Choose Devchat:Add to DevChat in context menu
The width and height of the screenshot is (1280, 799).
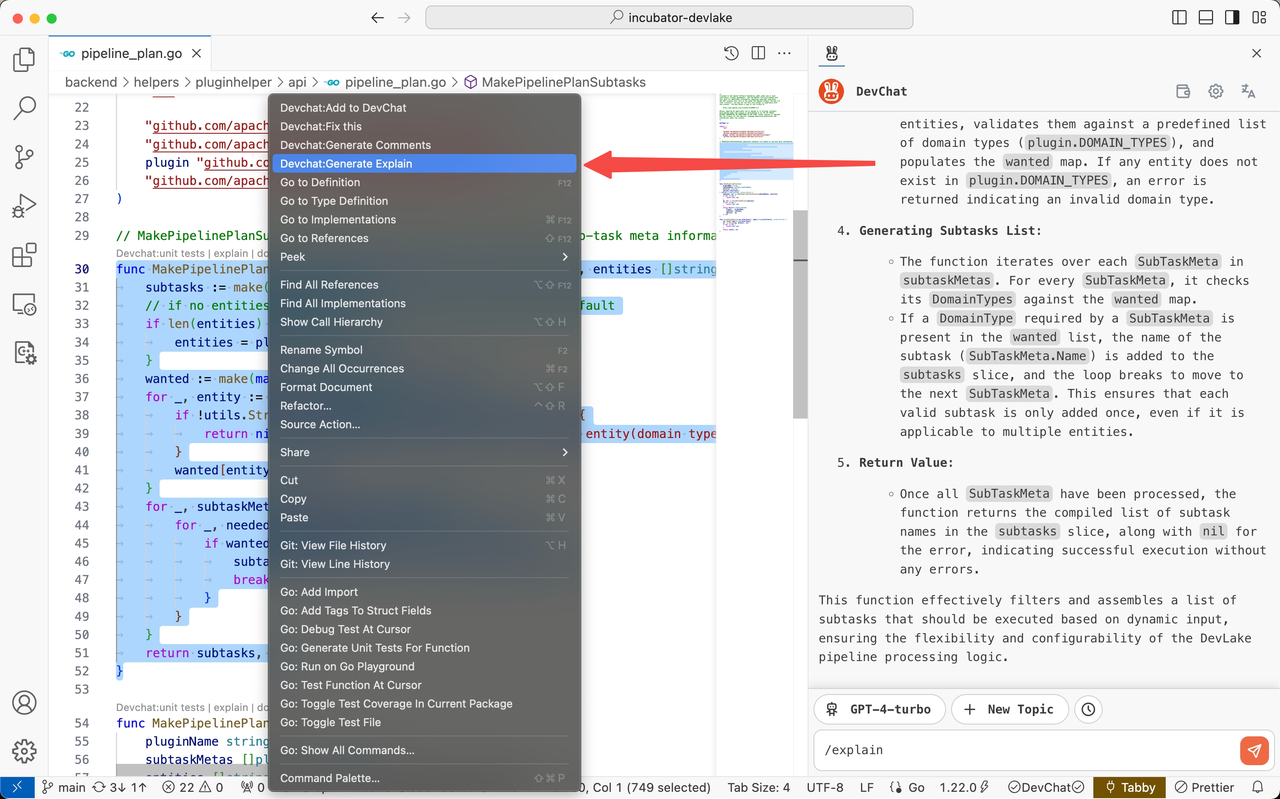pos(424,108)
